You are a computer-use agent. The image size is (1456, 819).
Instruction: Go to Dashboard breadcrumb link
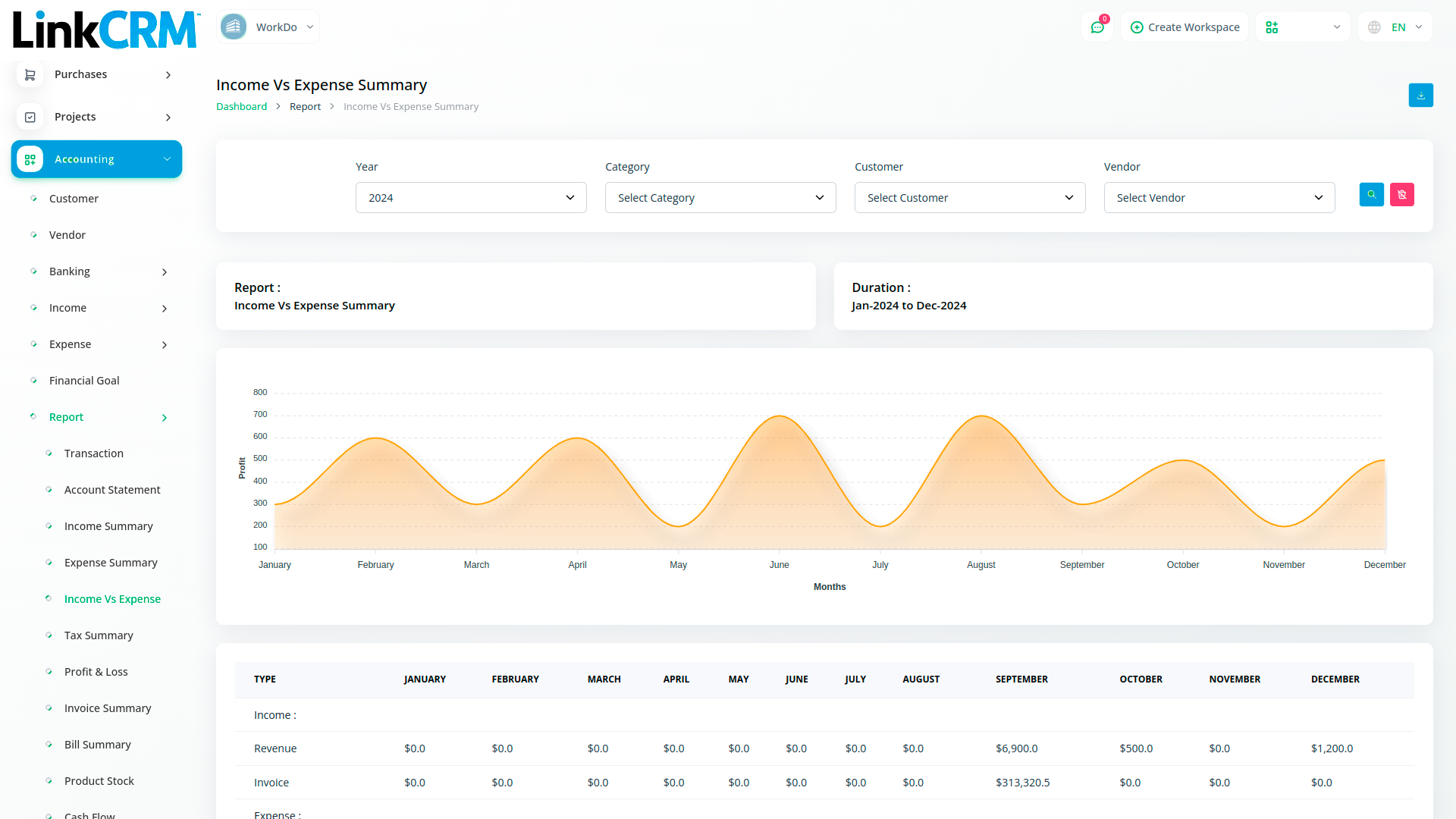click(x=241, y=107)
